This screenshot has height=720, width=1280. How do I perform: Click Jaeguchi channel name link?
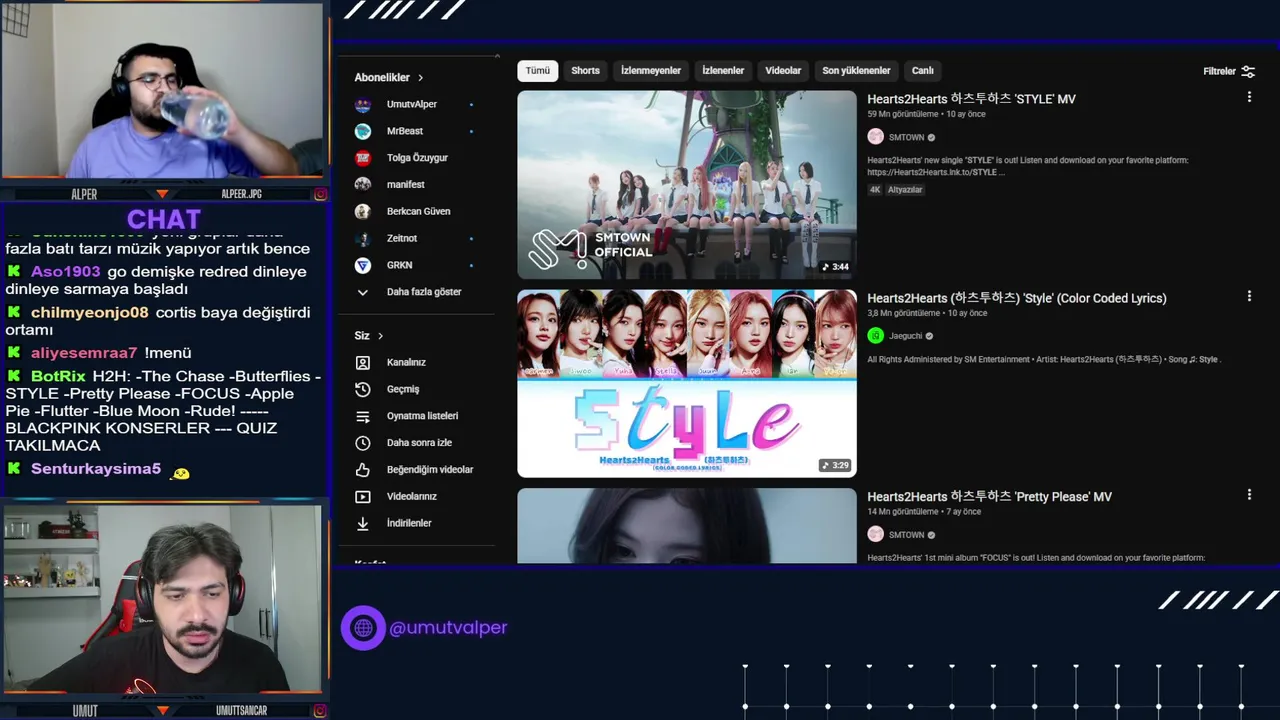click(905, 336)
